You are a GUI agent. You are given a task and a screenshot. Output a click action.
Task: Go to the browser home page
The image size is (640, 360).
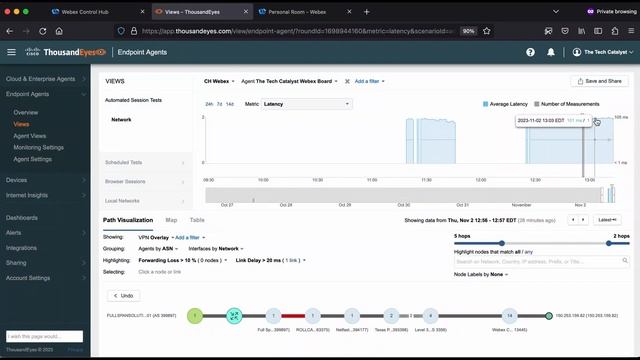point(59,31)
